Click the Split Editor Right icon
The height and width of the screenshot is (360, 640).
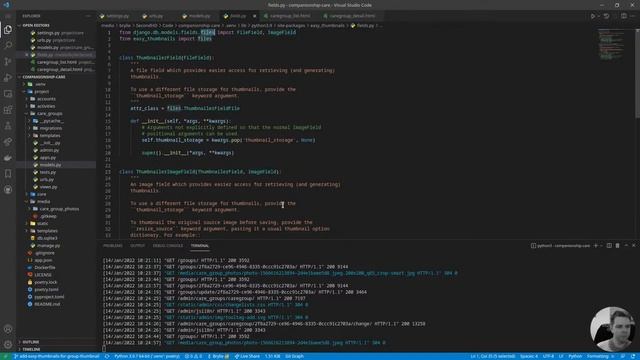click(624, 16)
